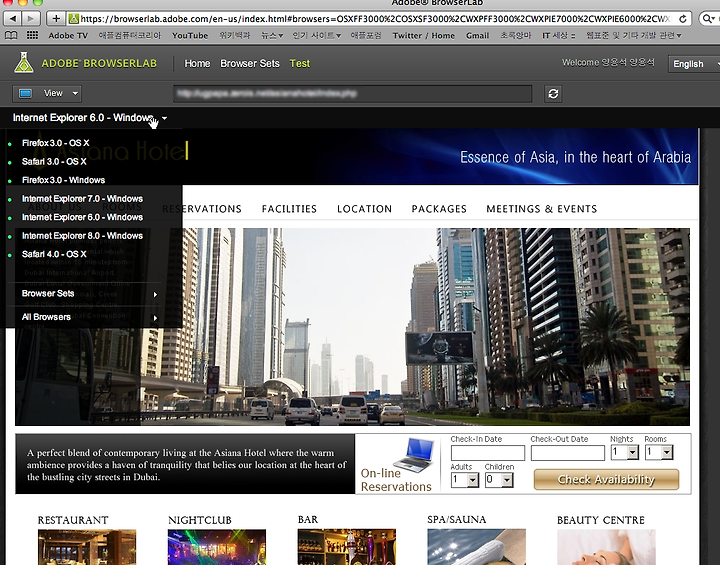Image resolution: width=720 pixels, height=565 pixels.
Task: Expand the All Browsers submenu
Action: (90, 317)
